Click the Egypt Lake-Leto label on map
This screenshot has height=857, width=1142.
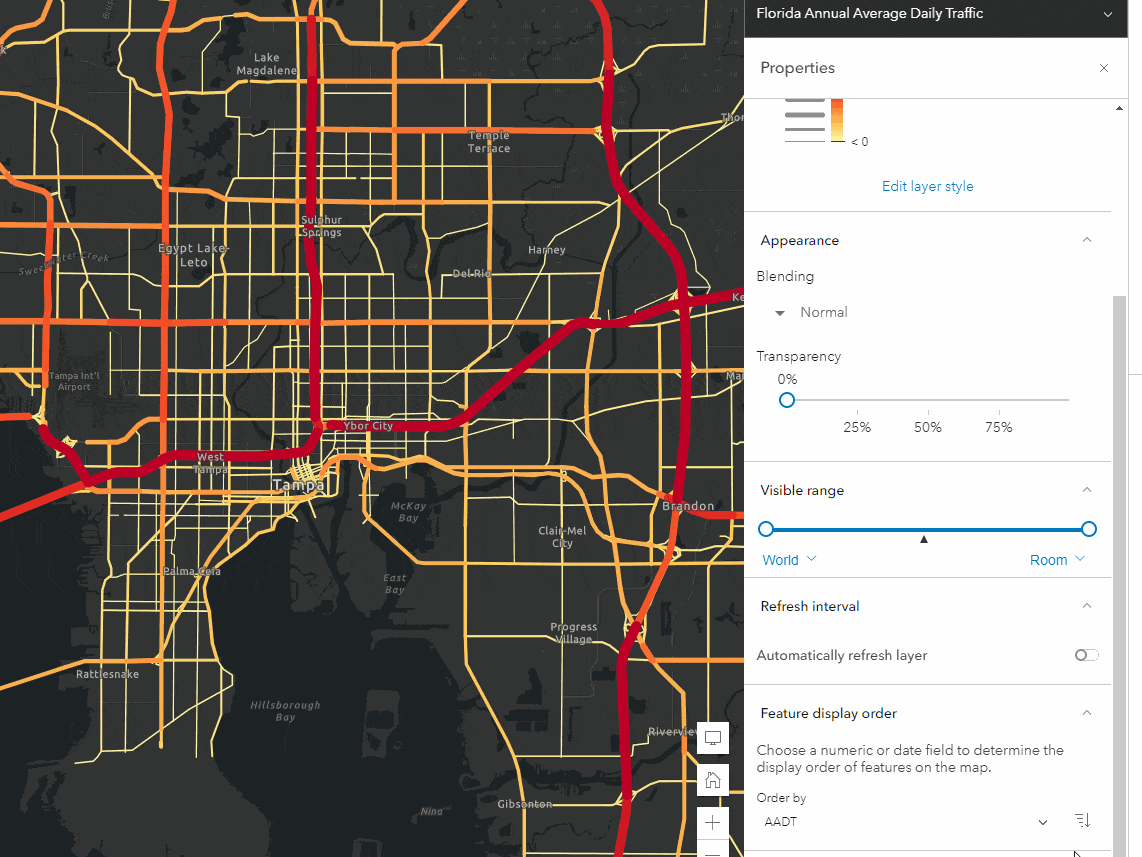pyautogui.click(x=194, y=256)
